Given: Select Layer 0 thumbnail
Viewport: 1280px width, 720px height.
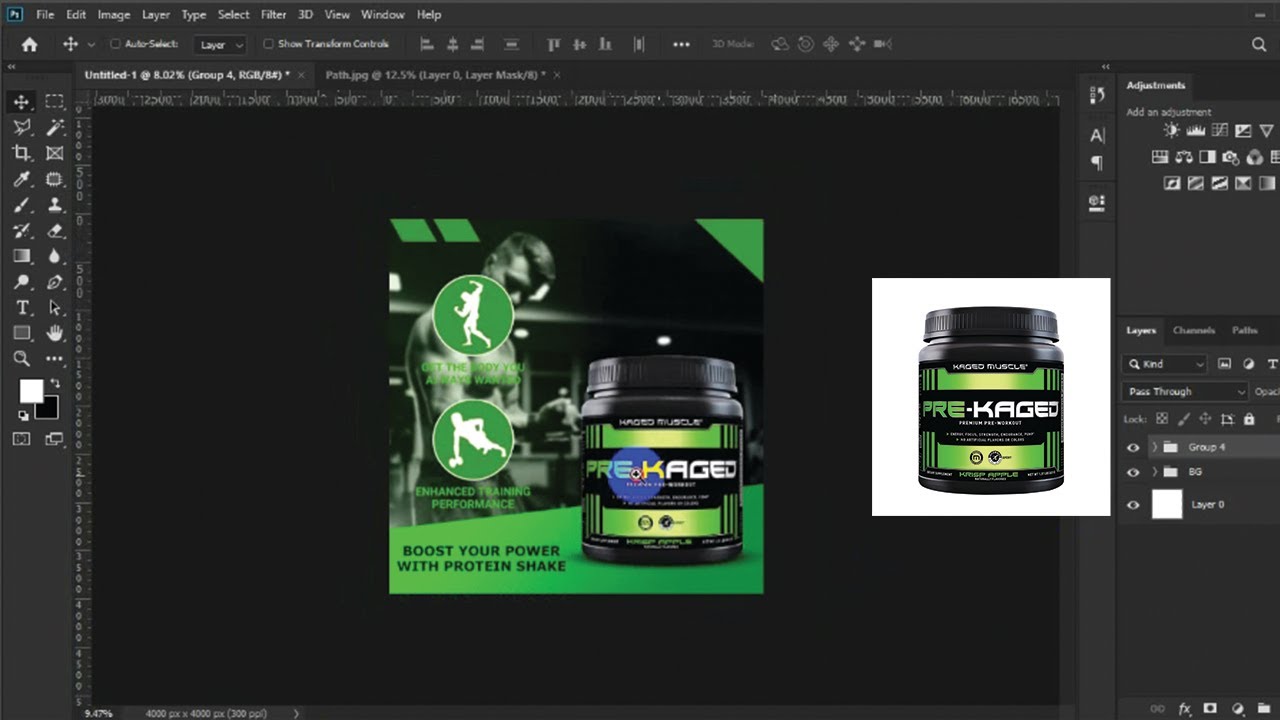Looking at the screenshot, I should point(1167,505).
